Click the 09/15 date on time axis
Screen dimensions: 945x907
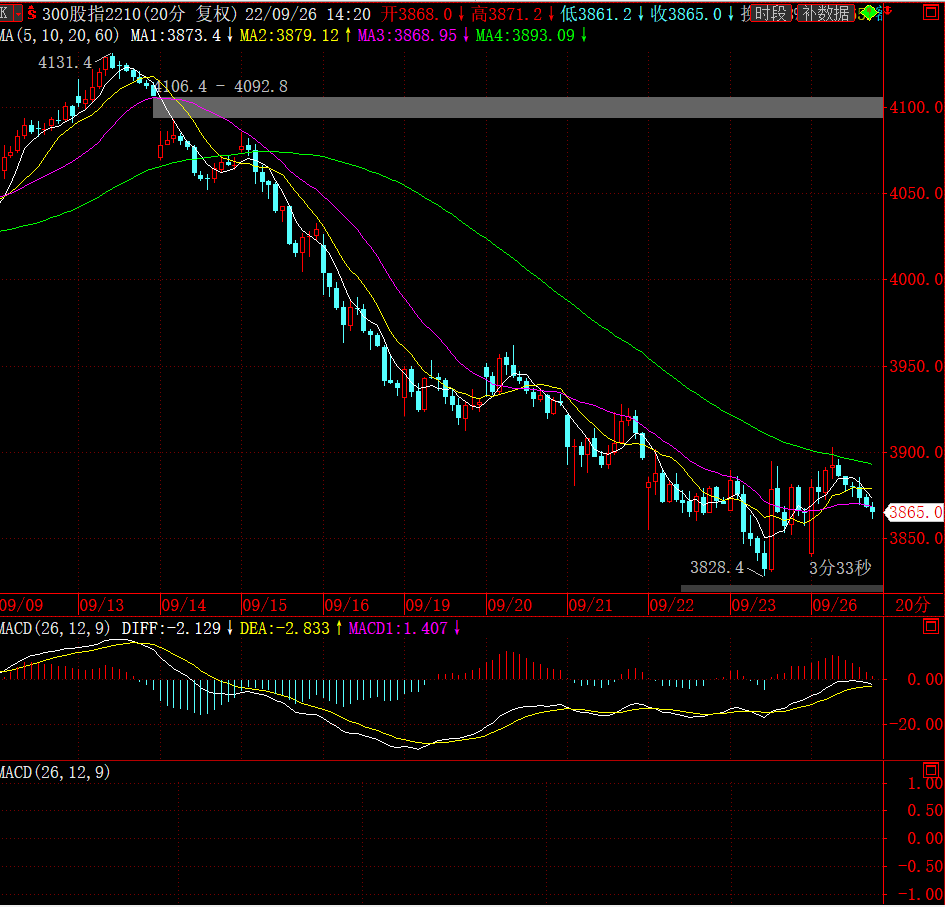tap(265, 605)
